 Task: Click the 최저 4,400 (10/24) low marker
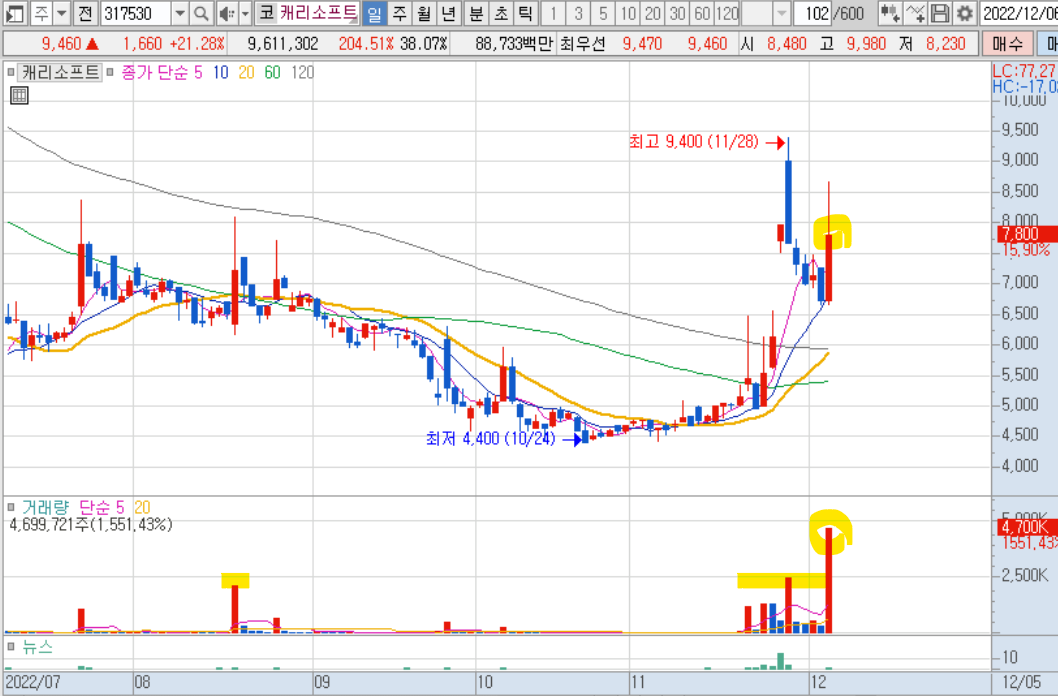click(491, 439)
